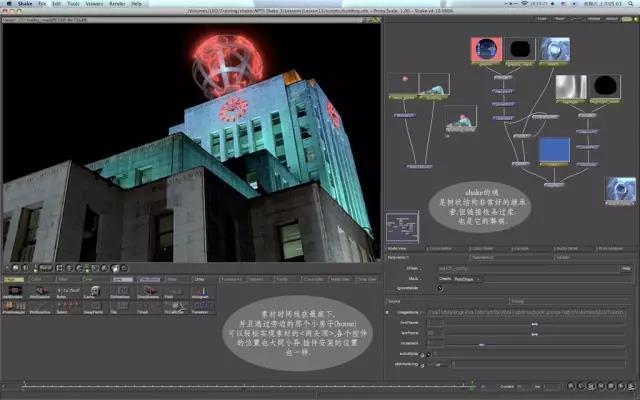Click the first round playback icon beside timeline
The width and height of the screenshot is (640, 400).
pyautogui.click(x=571, y=386)
